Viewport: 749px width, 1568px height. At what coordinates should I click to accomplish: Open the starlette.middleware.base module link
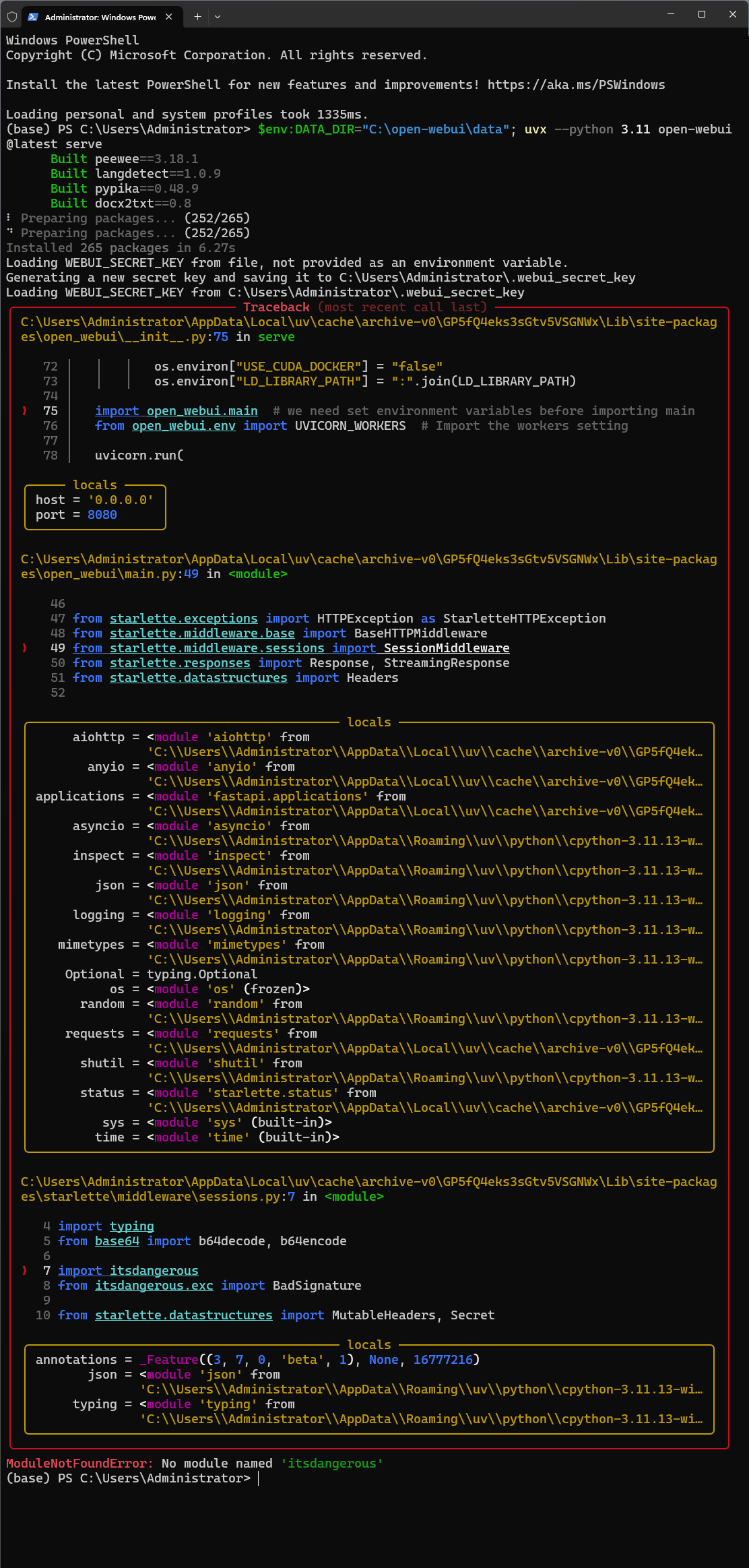coord(201,633)
